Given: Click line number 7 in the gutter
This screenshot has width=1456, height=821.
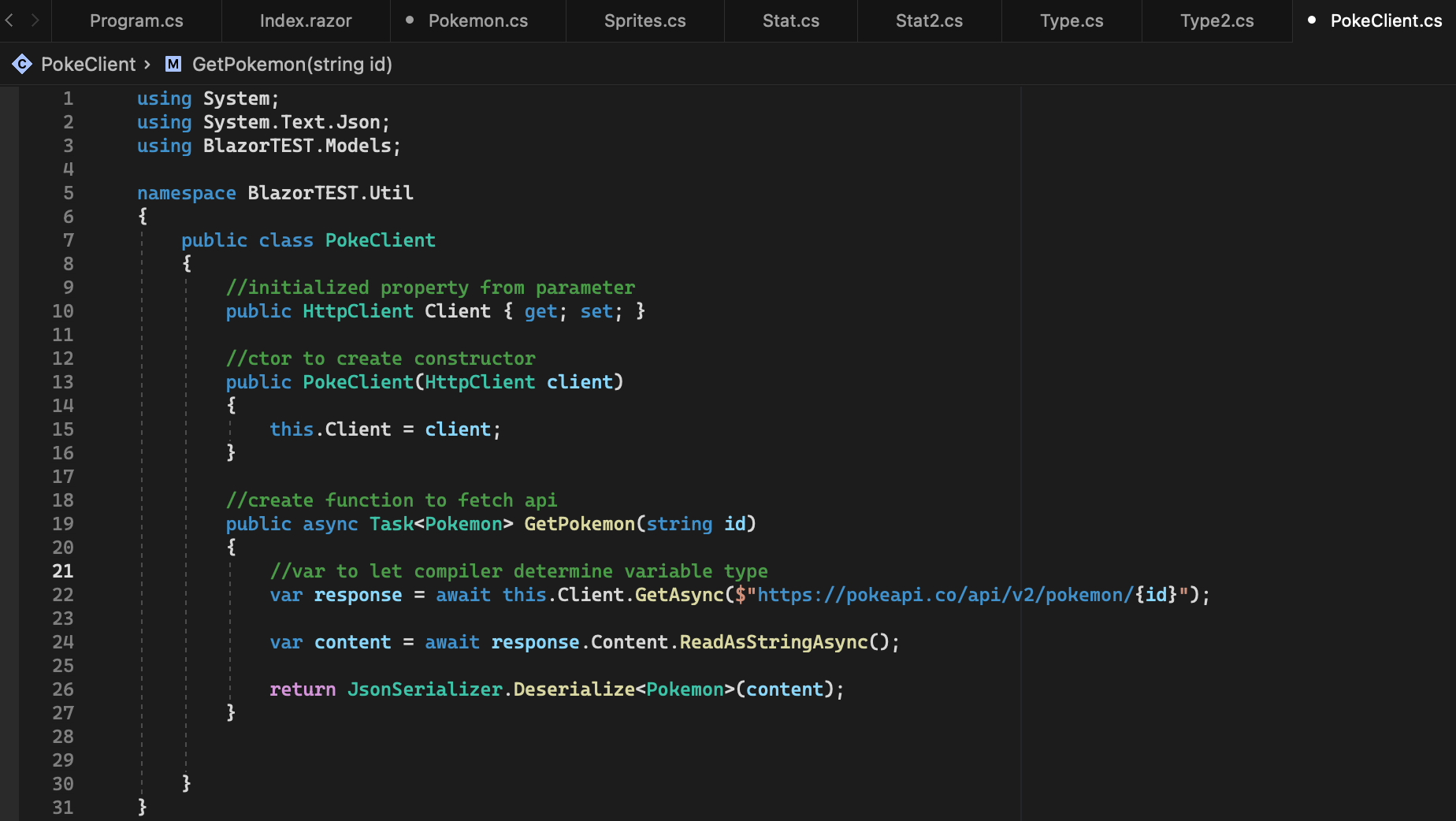Looking at the screenshot, I should coord(69,240).
